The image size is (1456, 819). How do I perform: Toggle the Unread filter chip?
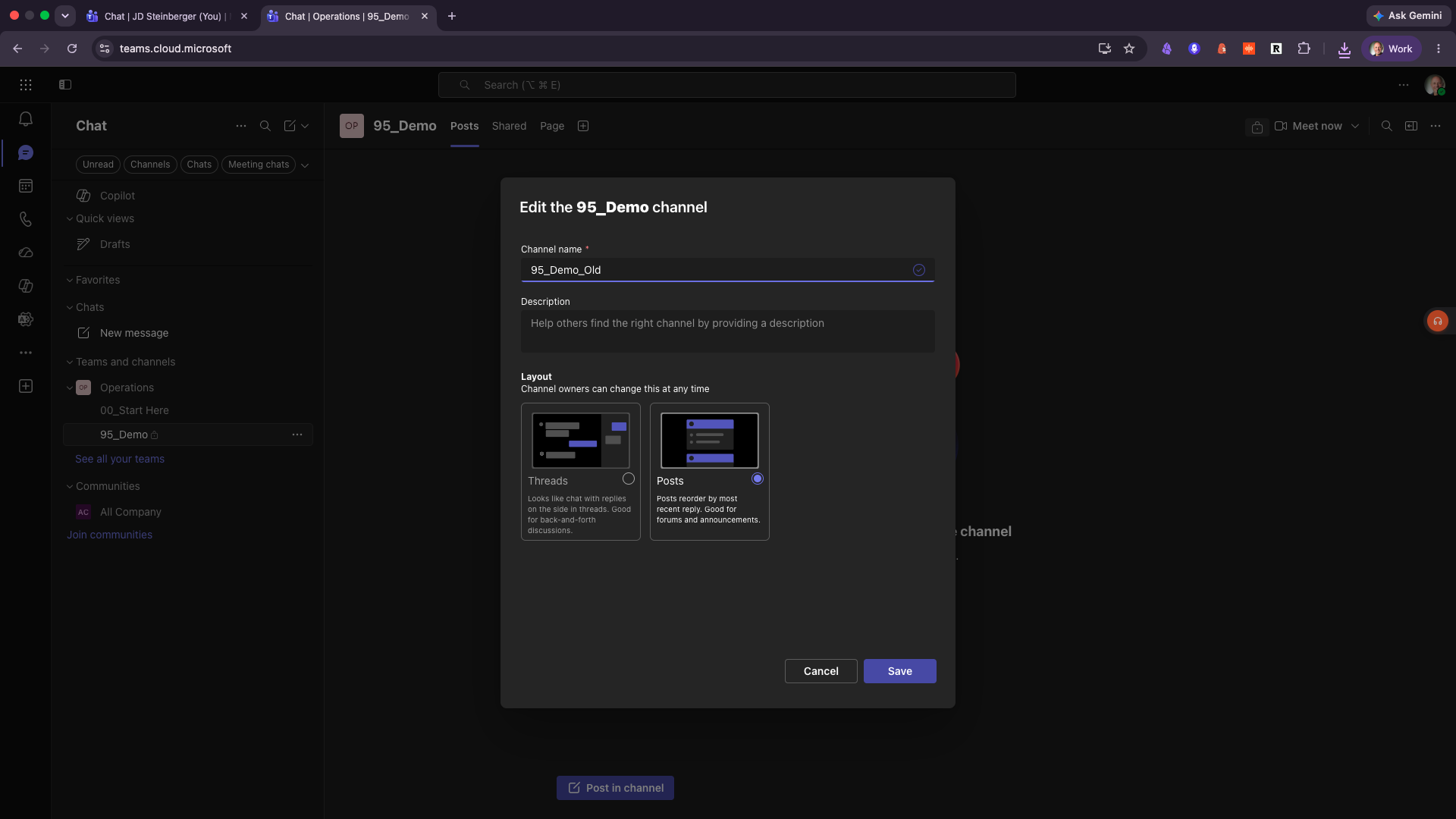click(x=98, y=165)
